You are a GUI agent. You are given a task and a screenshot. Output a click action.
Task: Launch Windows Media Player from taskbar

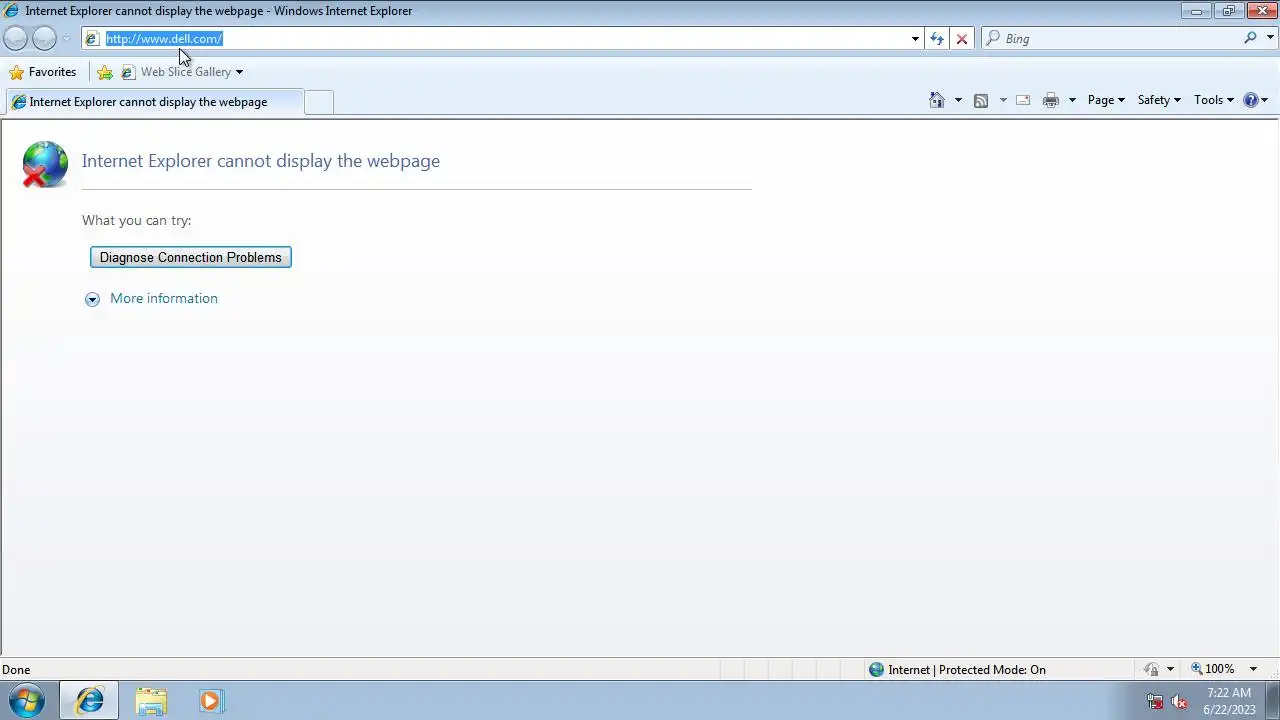pyautogui.click(x=210, y=701)
